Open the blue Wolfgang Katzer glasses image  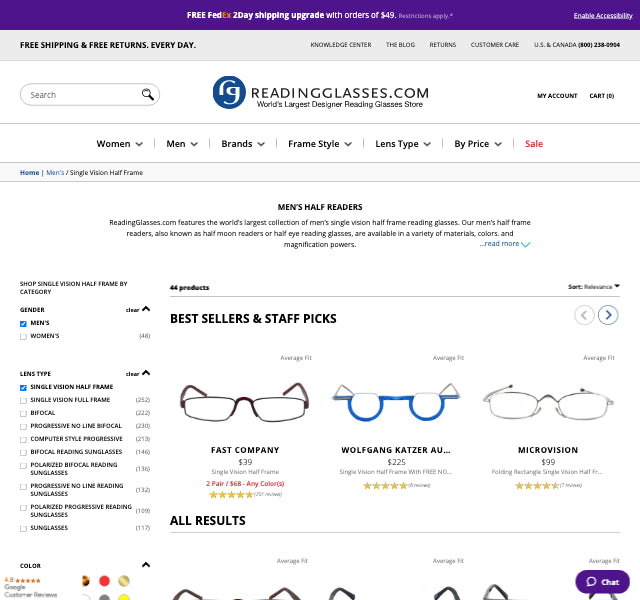396,402
